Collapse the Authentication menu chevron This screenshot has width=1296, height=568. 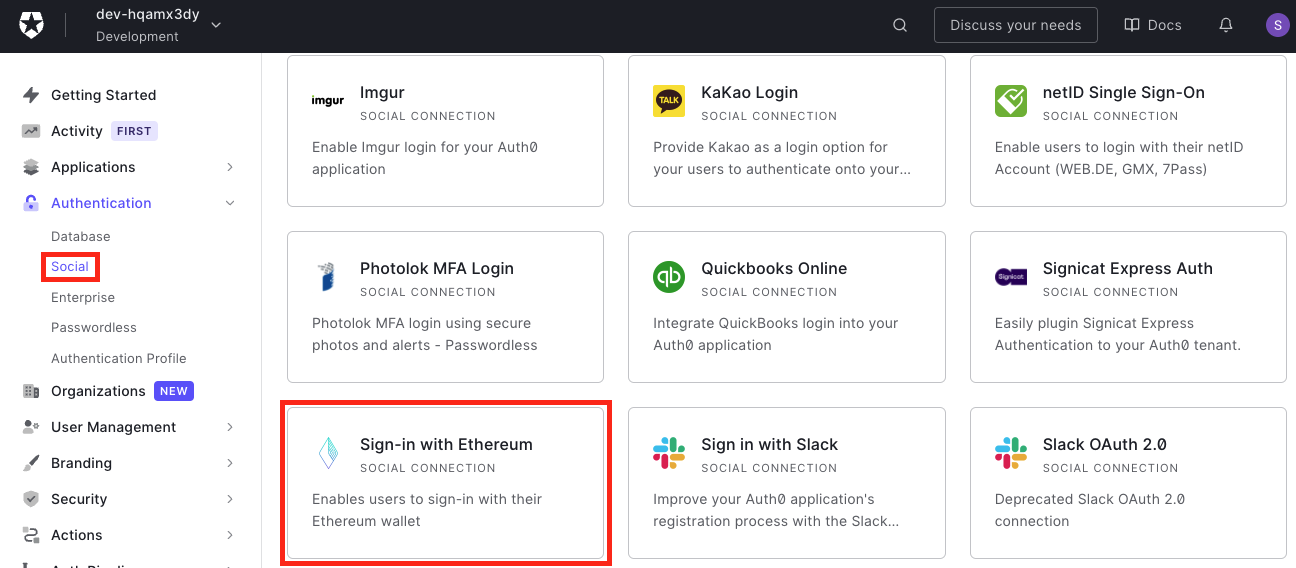[x=230, y=203]
